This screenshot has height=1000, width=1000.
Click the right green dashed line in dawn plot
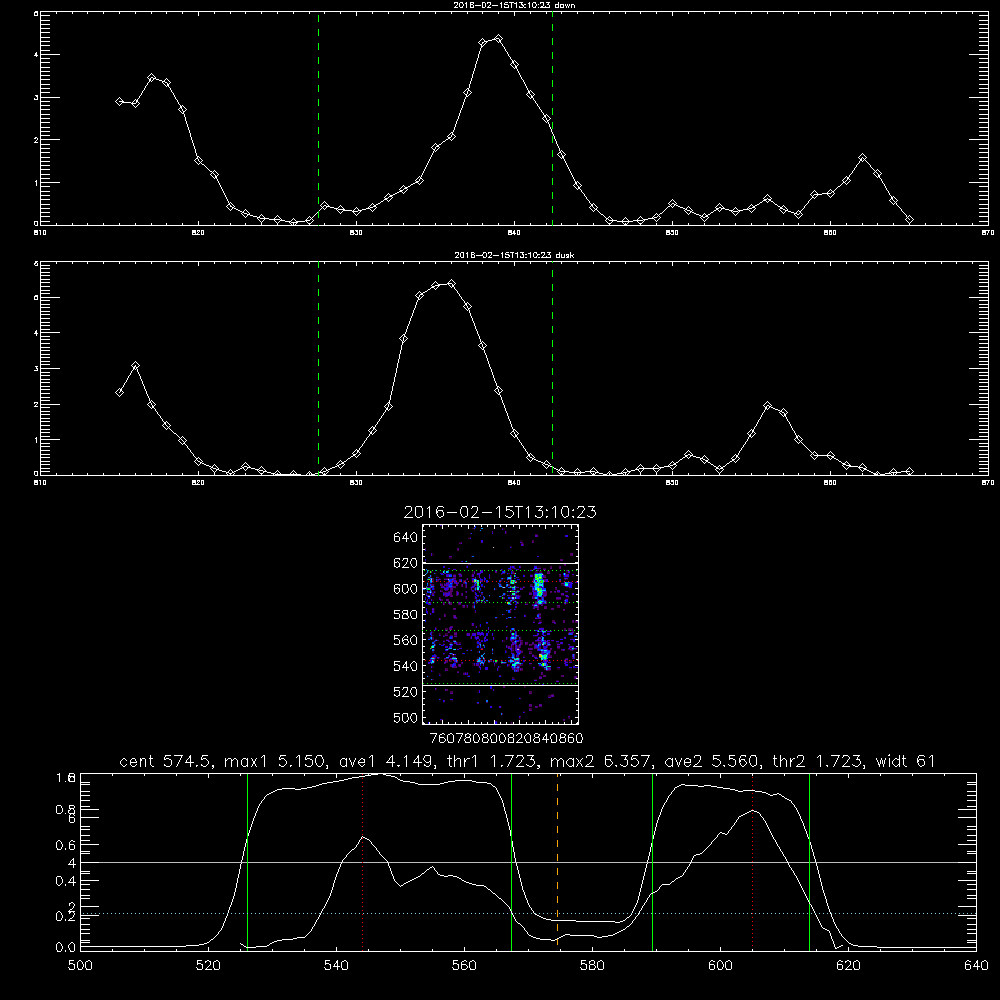(552, 118)
